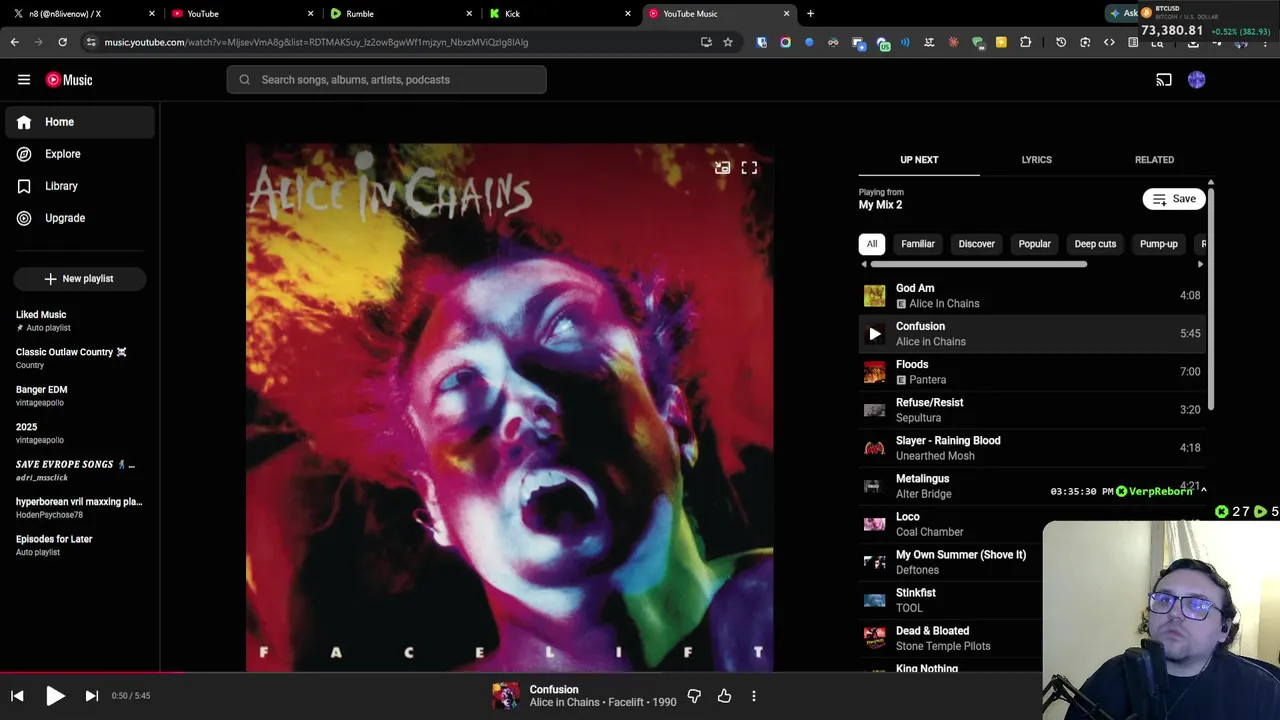1280x720 pixels.
Task: Bookmark this page star icon
Action: (x=728, y=42)
